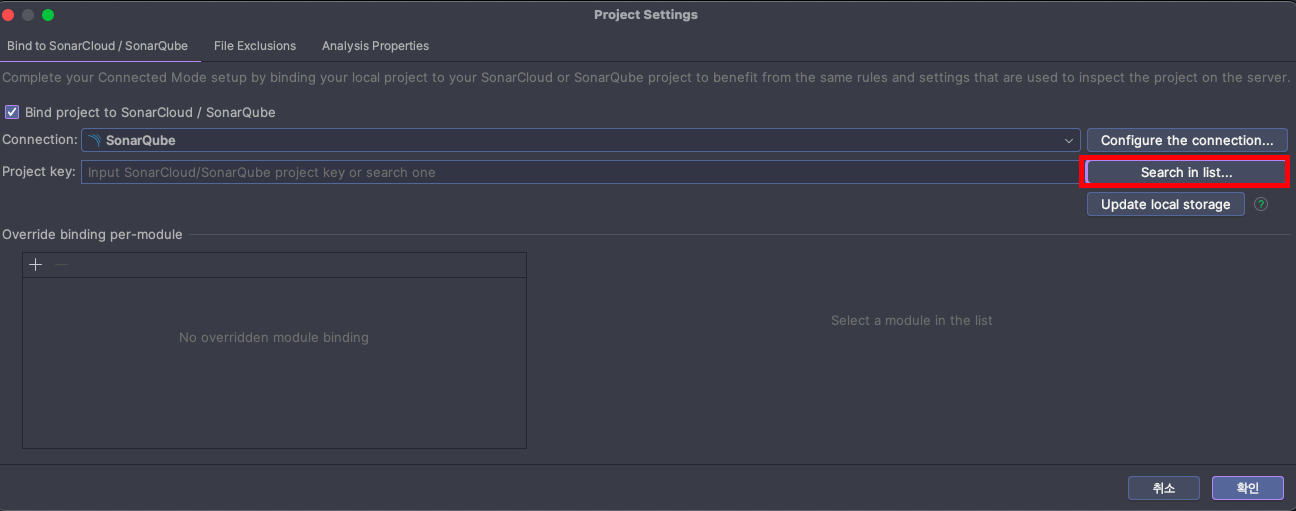This screenshot has width=1296, height=511.
Task: Click the green maximize window button
Action: pos(48,15)
